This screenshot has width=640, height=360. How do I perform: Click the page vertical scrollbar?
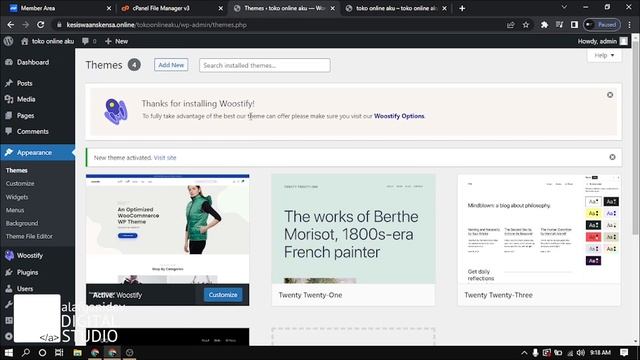(636, 139)
